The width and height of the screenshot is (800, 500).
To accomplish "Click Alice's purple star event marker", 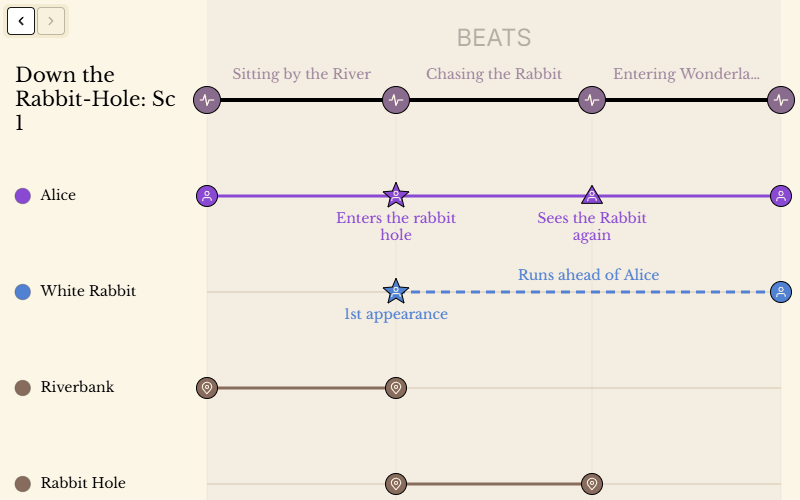I will pos(396,195).
